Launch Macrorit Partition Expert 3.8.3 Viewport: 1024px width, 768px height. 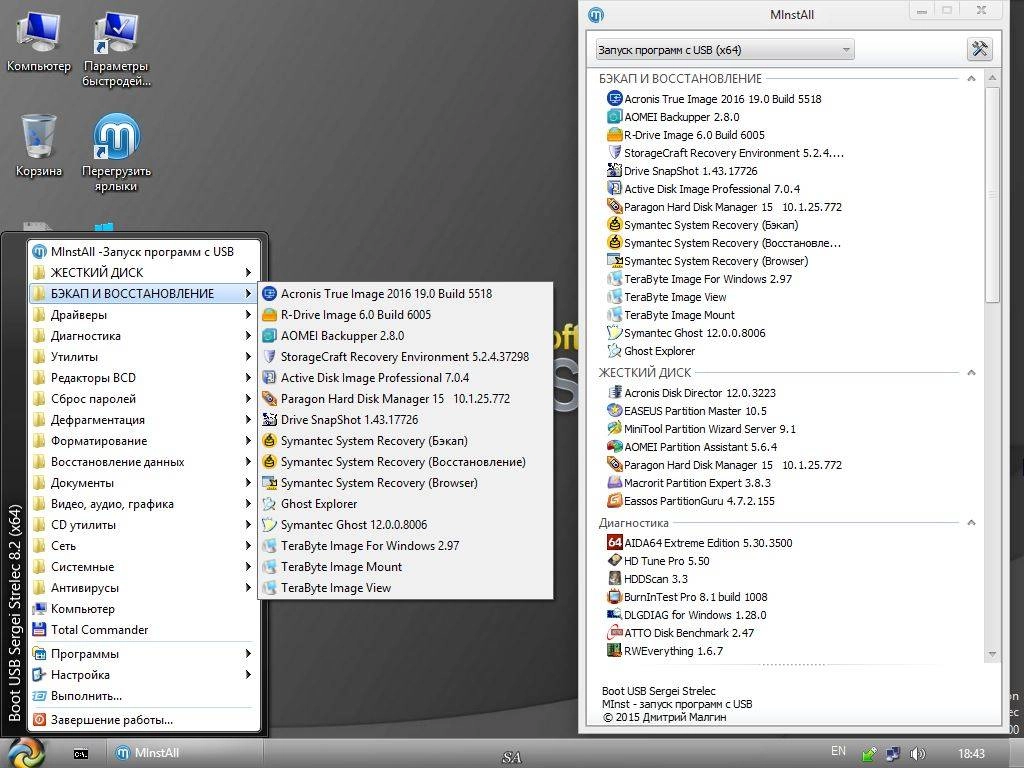(x=688, y=483)
